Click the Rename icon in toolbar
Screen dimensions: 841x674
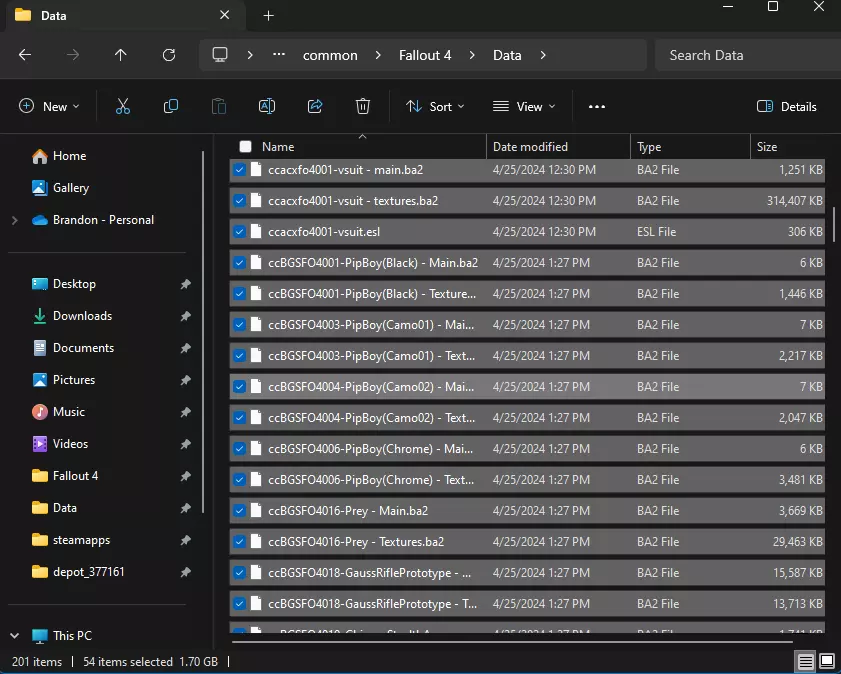[267, 106]
